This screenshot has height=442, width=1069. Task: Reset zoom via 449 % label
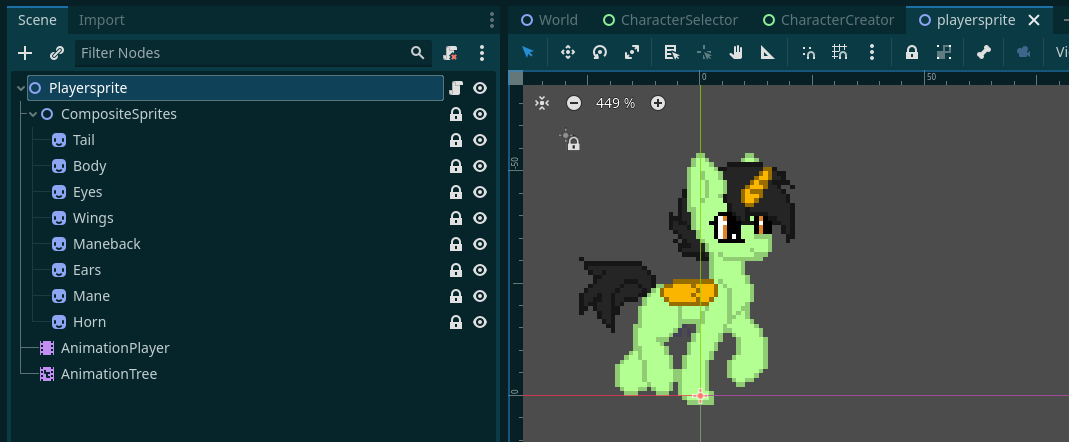pyautogui.click(x=615, y=103)
